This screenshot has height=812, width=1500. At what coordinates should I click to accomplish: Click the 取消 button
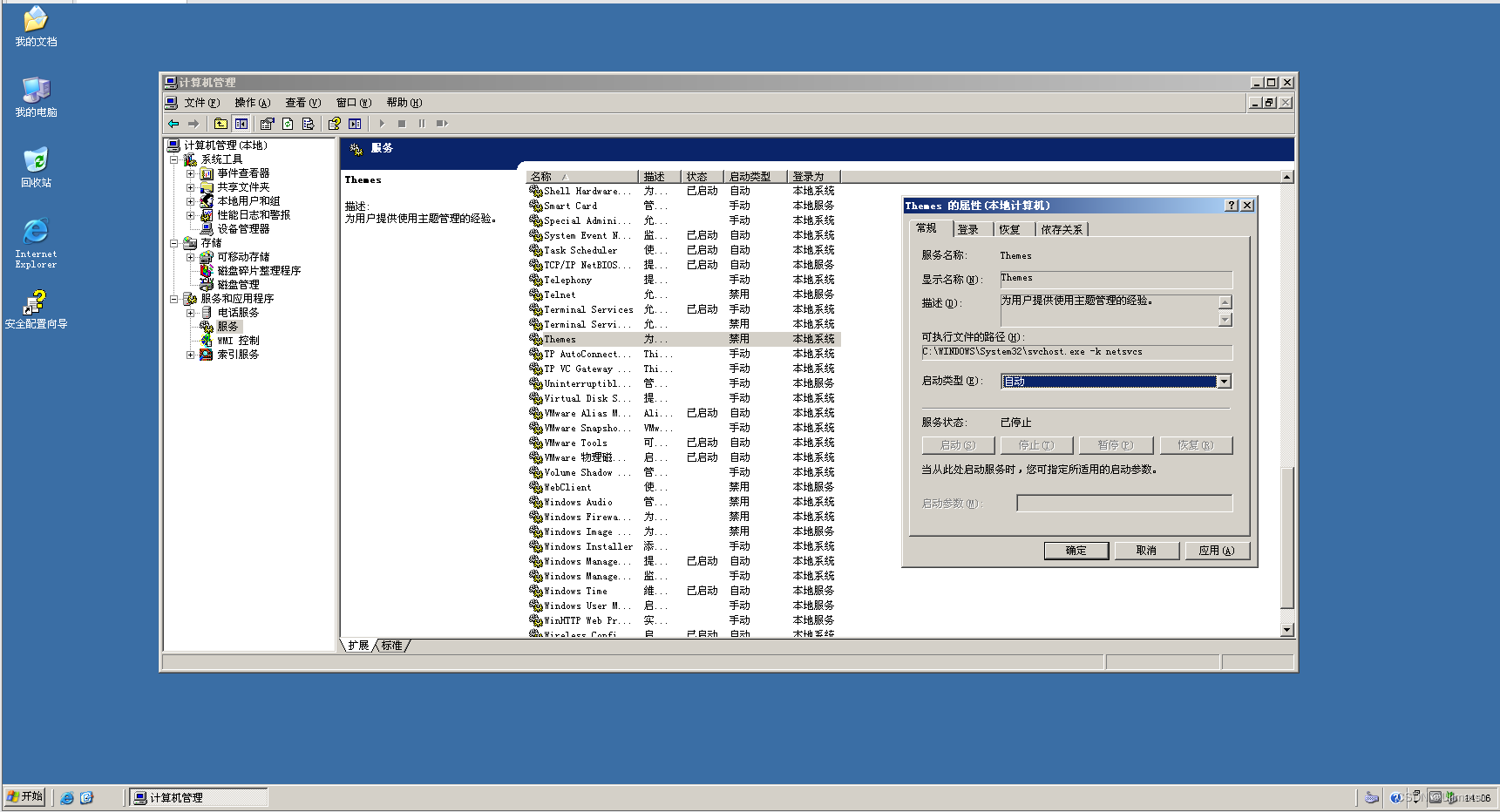coord(1146,551)
